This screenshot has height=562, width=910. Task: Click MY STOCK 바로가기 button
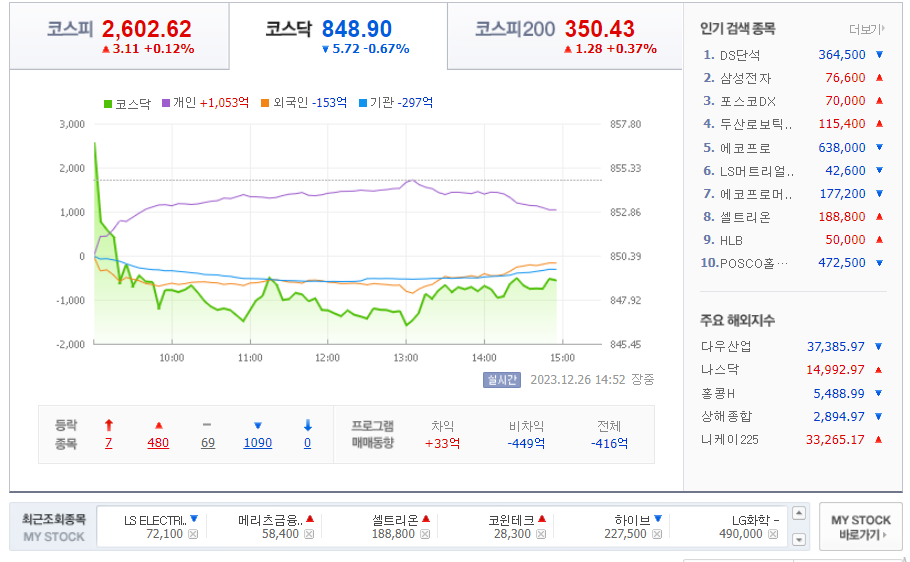[x=861, y=527]
